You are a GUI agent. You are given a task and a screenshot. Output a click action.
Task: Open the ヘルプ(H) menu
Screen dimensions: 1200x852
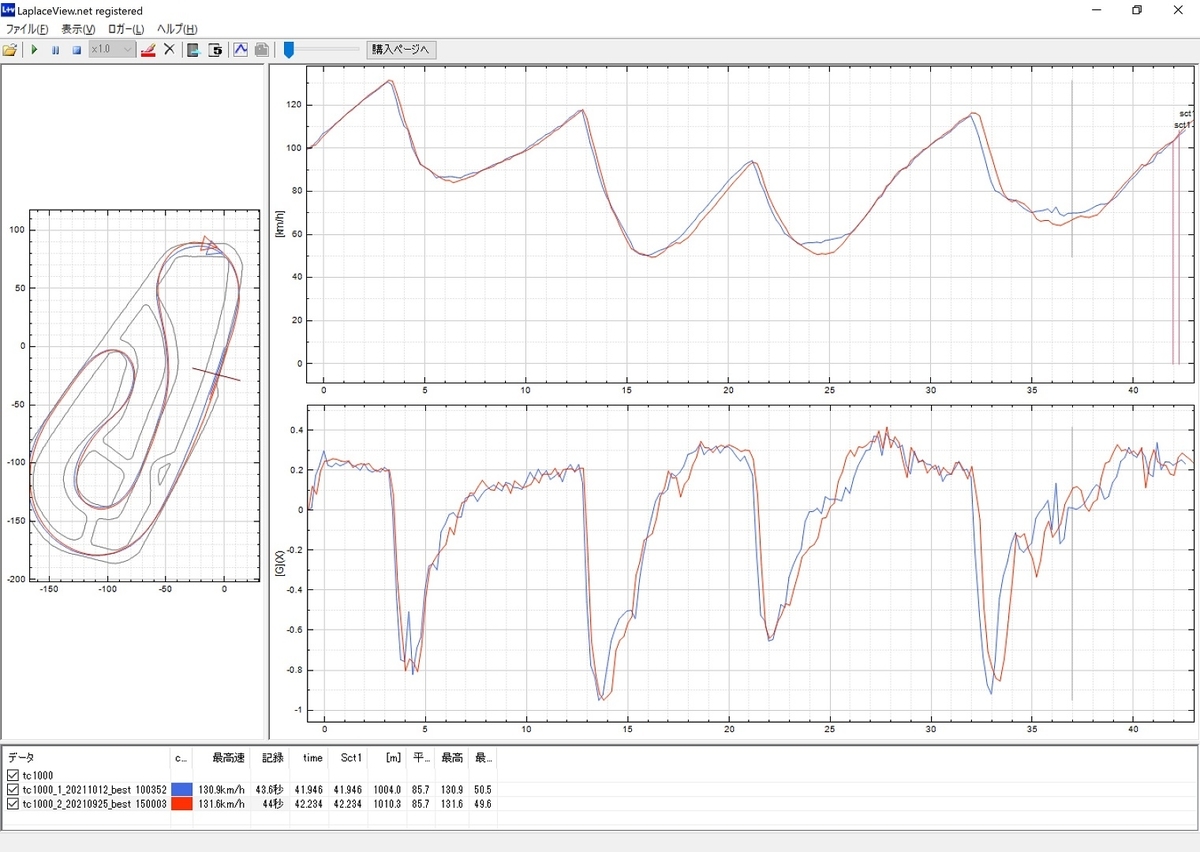click(x=177, y=29)
